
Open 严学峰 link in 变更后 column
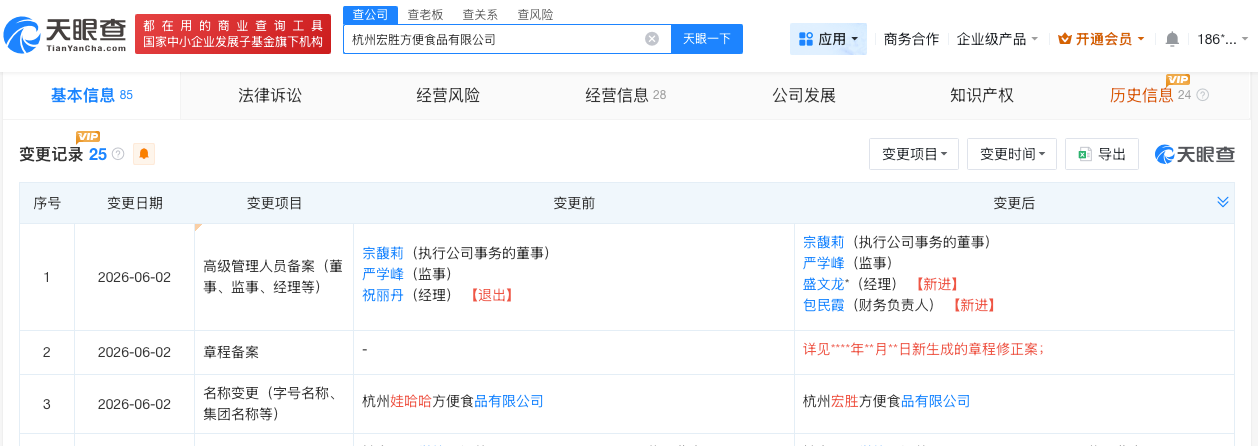click(x=823, y=263)
